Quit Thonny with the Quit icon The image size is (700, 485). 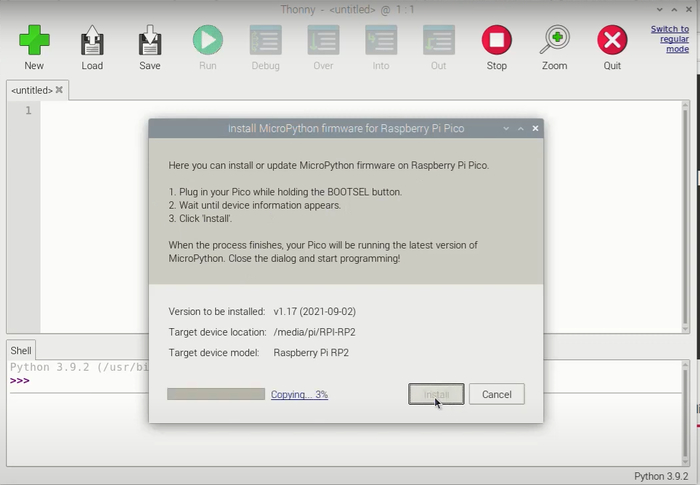[612, 47]
